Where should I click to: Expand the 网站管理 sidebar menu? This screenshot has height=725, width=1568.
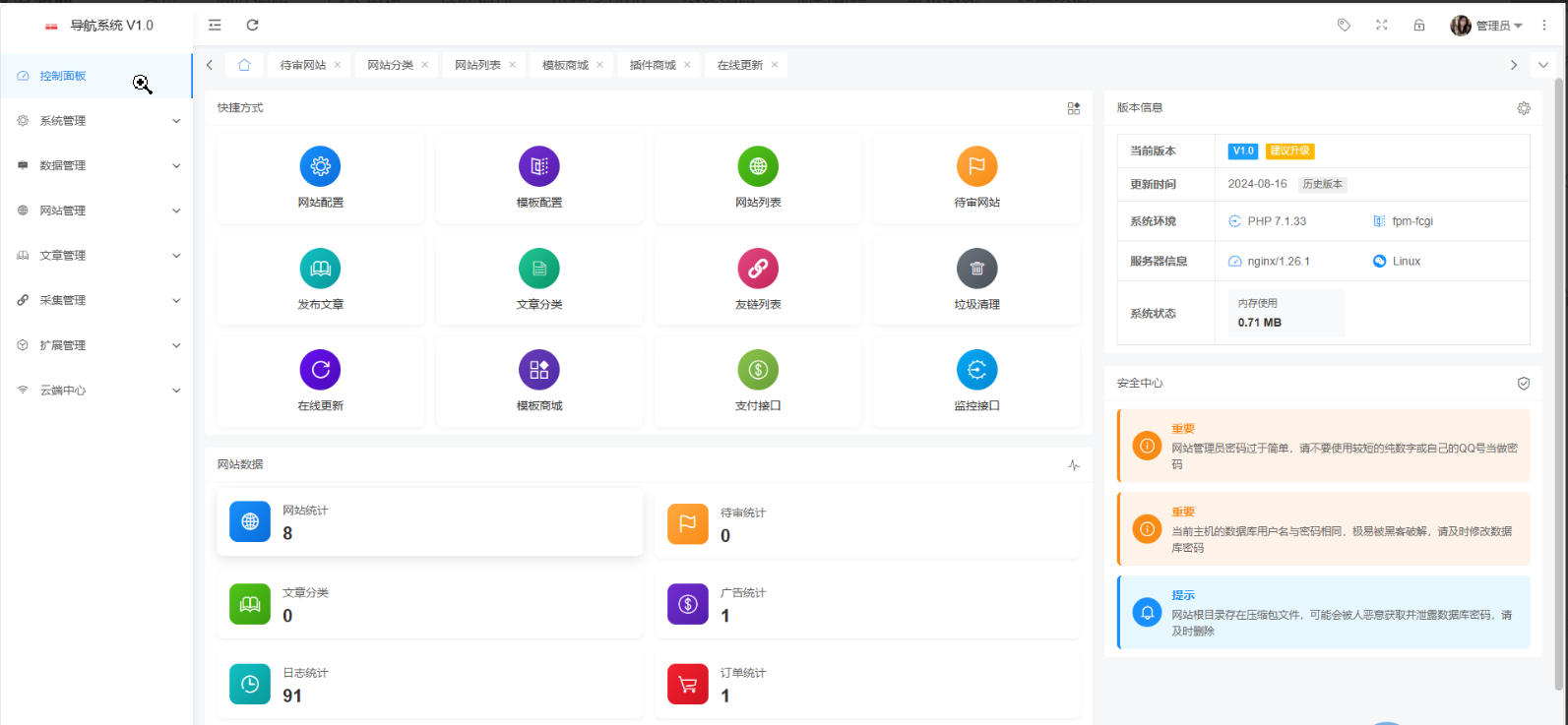pyautogui.click(x=96, y=211)
